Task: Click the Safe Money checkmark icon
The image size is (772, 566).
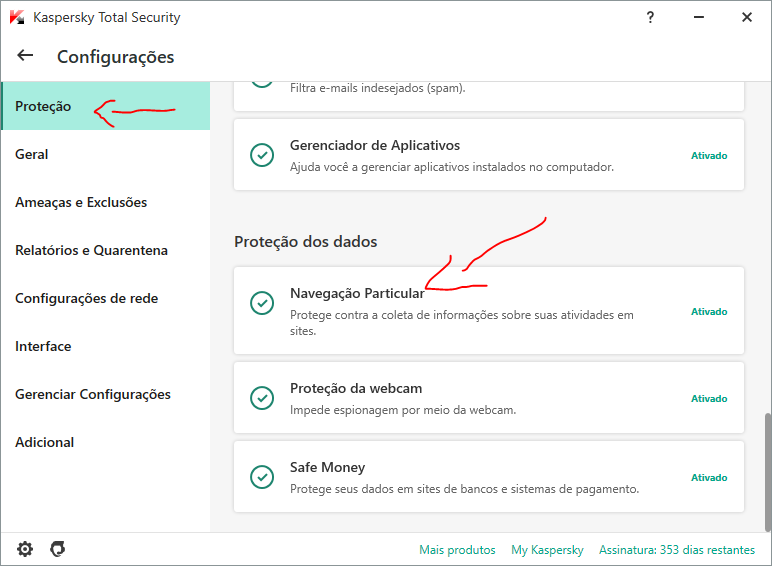Action: click(262, 477)
